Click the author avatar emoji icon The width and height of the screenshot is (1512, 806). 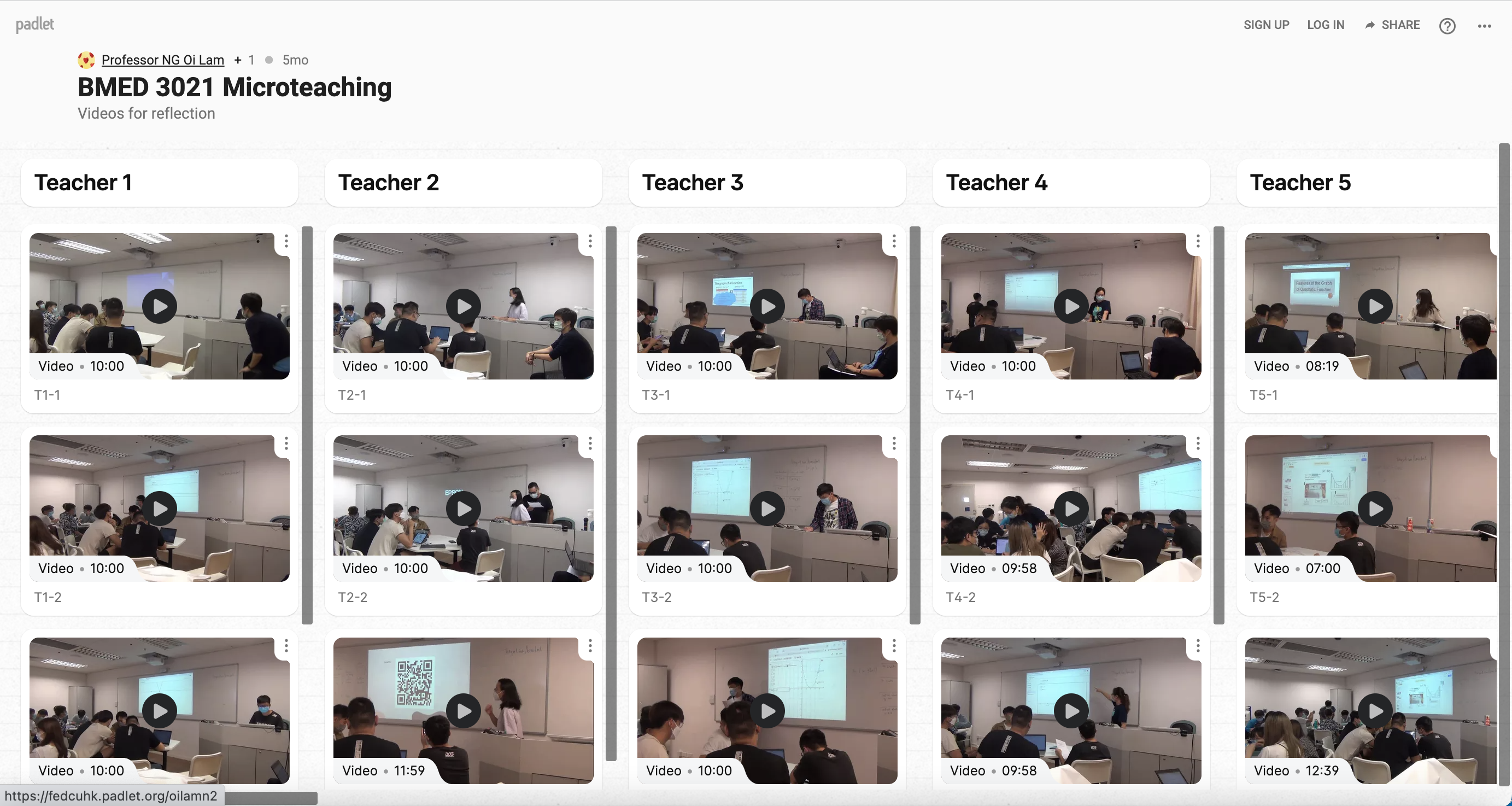(86, 60)
